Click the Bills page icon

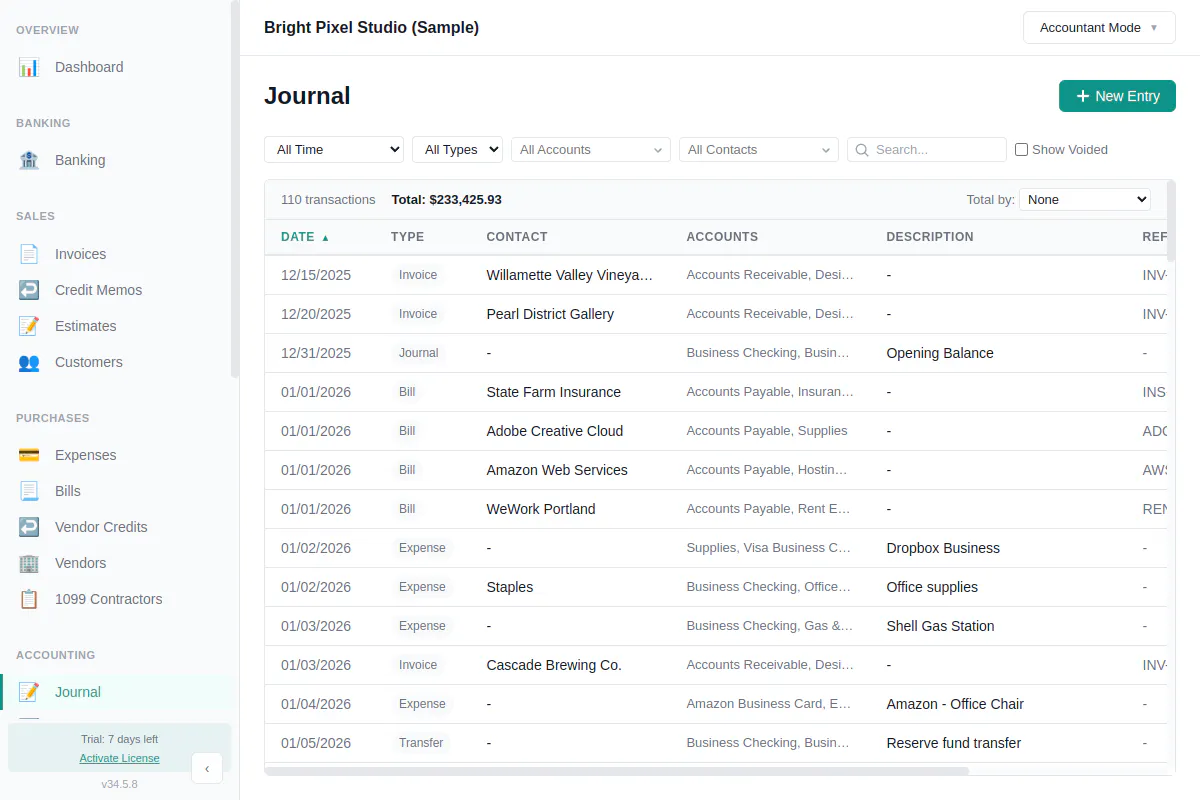[29, 491]
